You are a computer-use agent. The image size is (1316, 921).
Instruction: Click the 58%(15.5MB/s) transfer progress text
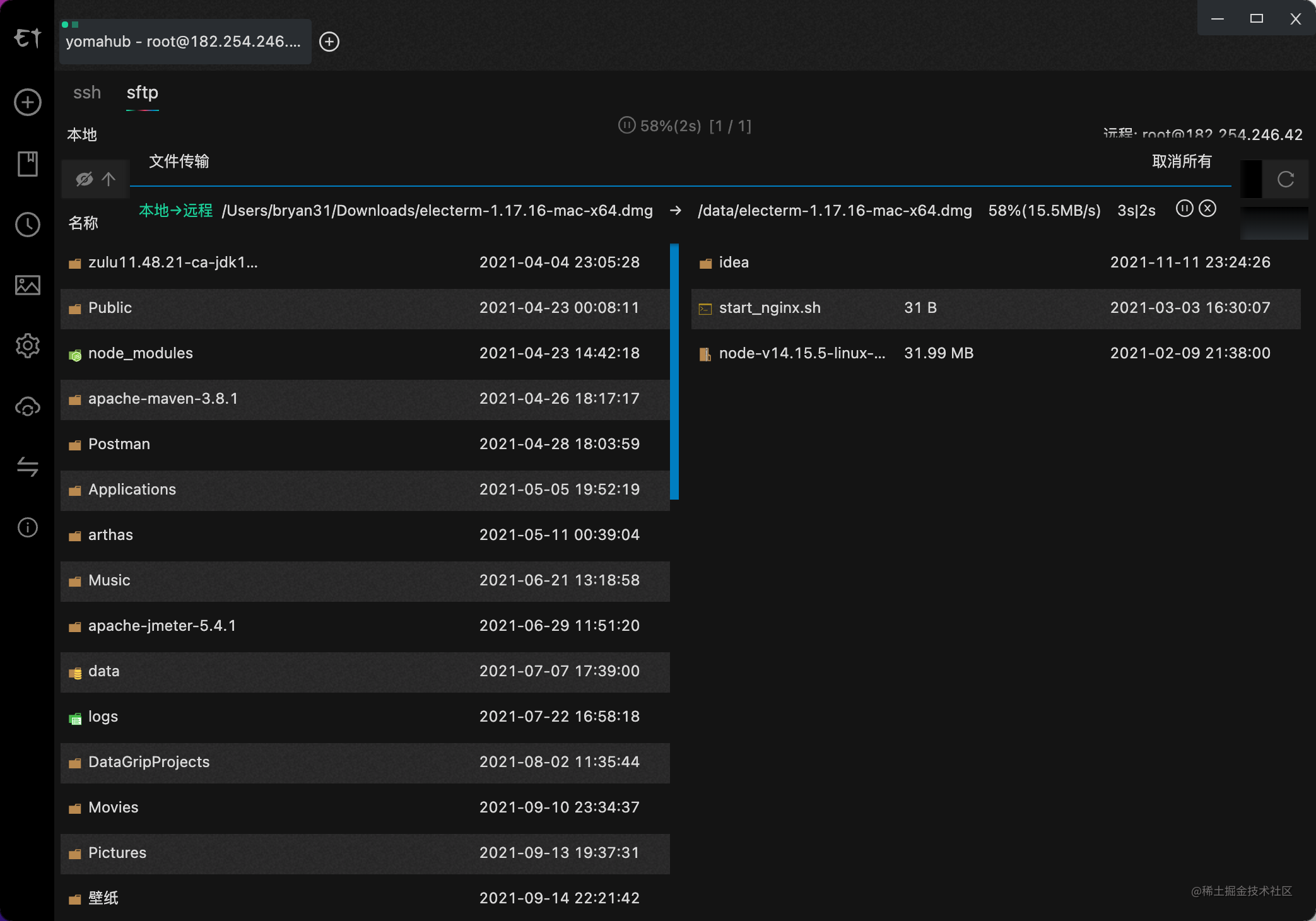coord(1044,211)
